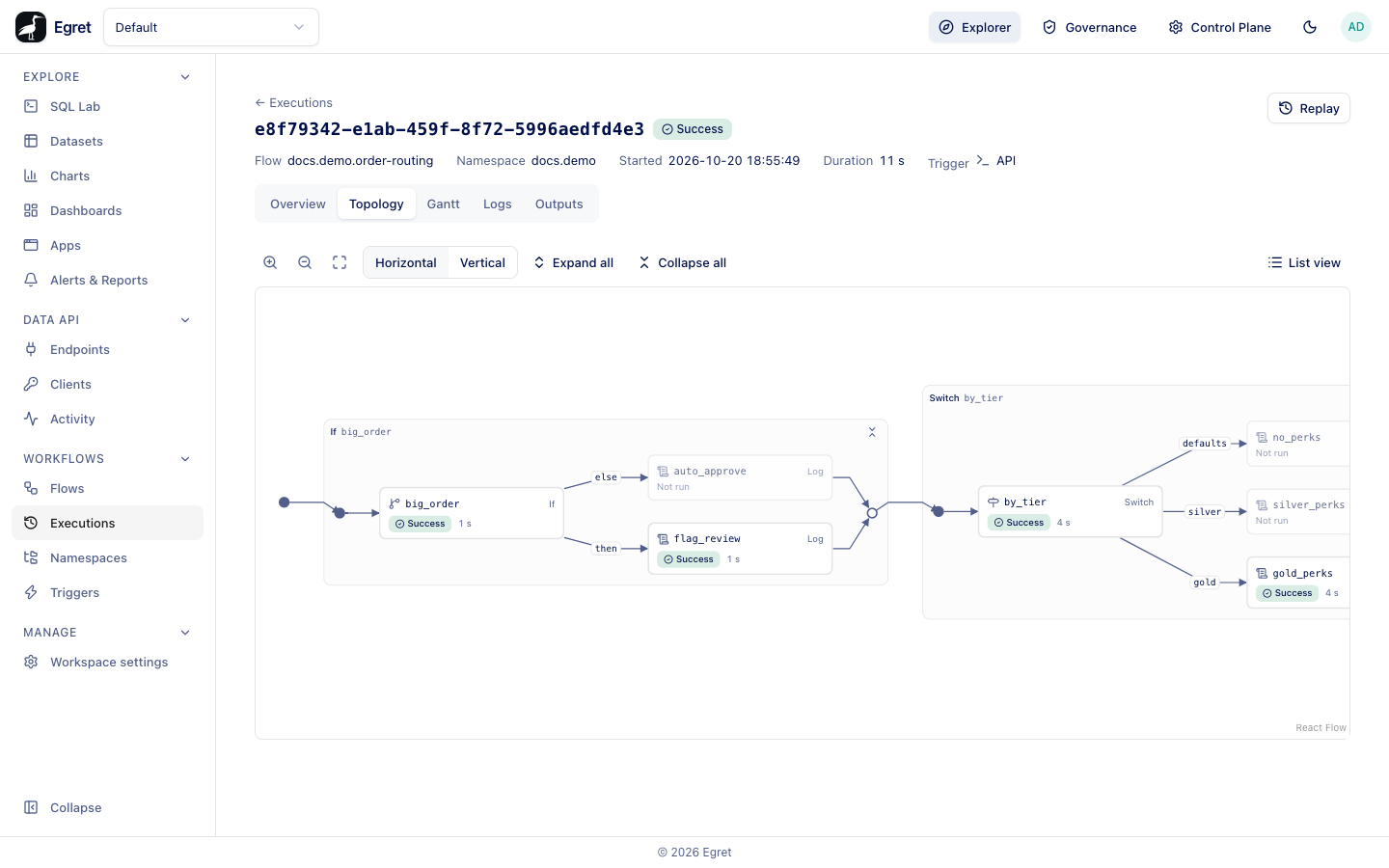Open Flows in sidebar
The height and width of the screenshot is (868, 1389).
[x=107, y=488]
